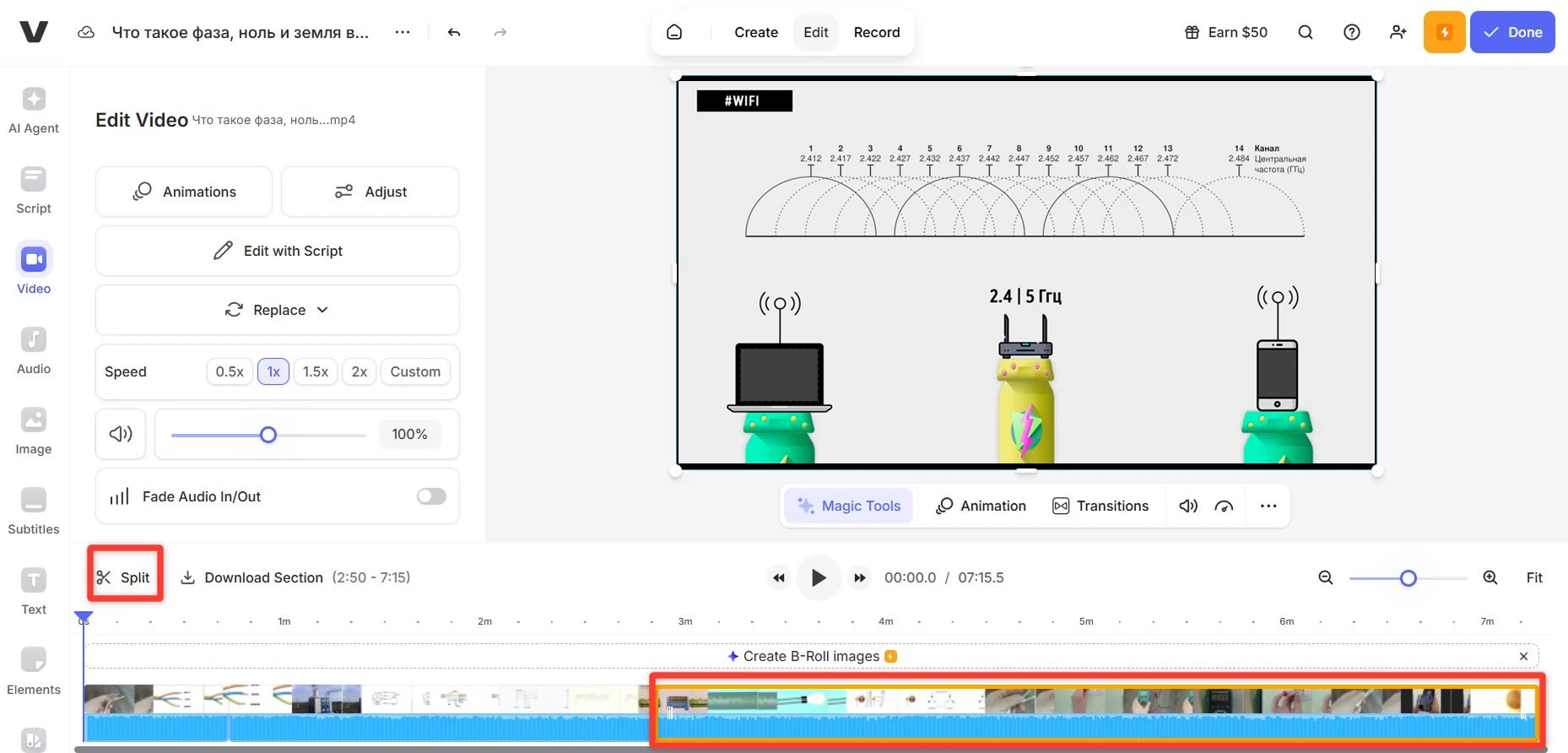Click the timeline zoom slider handle
Viewport: 1568px width, 753px height.
1408,578
